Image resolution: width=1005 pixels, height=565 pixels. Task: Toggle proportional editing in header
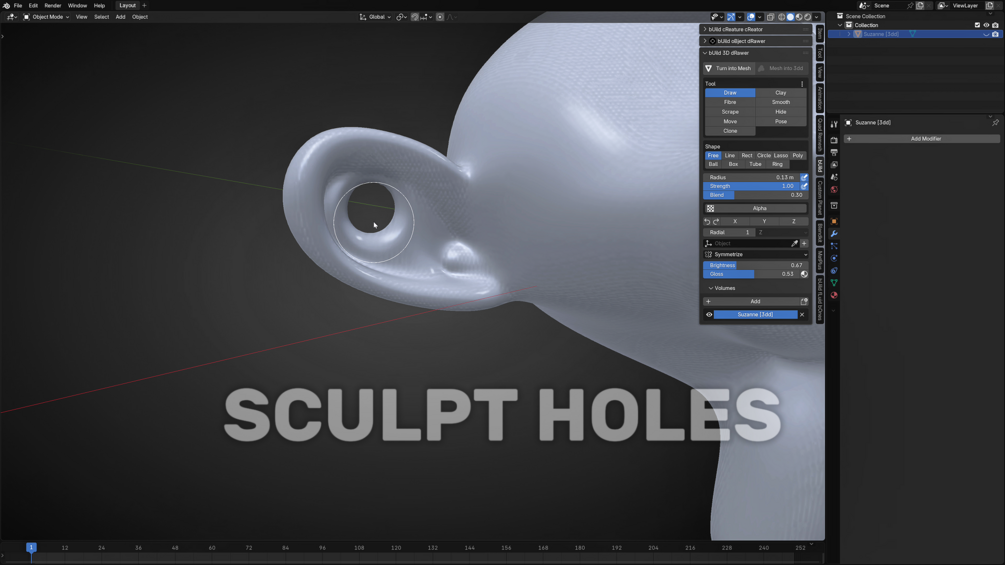pos(440,17)
